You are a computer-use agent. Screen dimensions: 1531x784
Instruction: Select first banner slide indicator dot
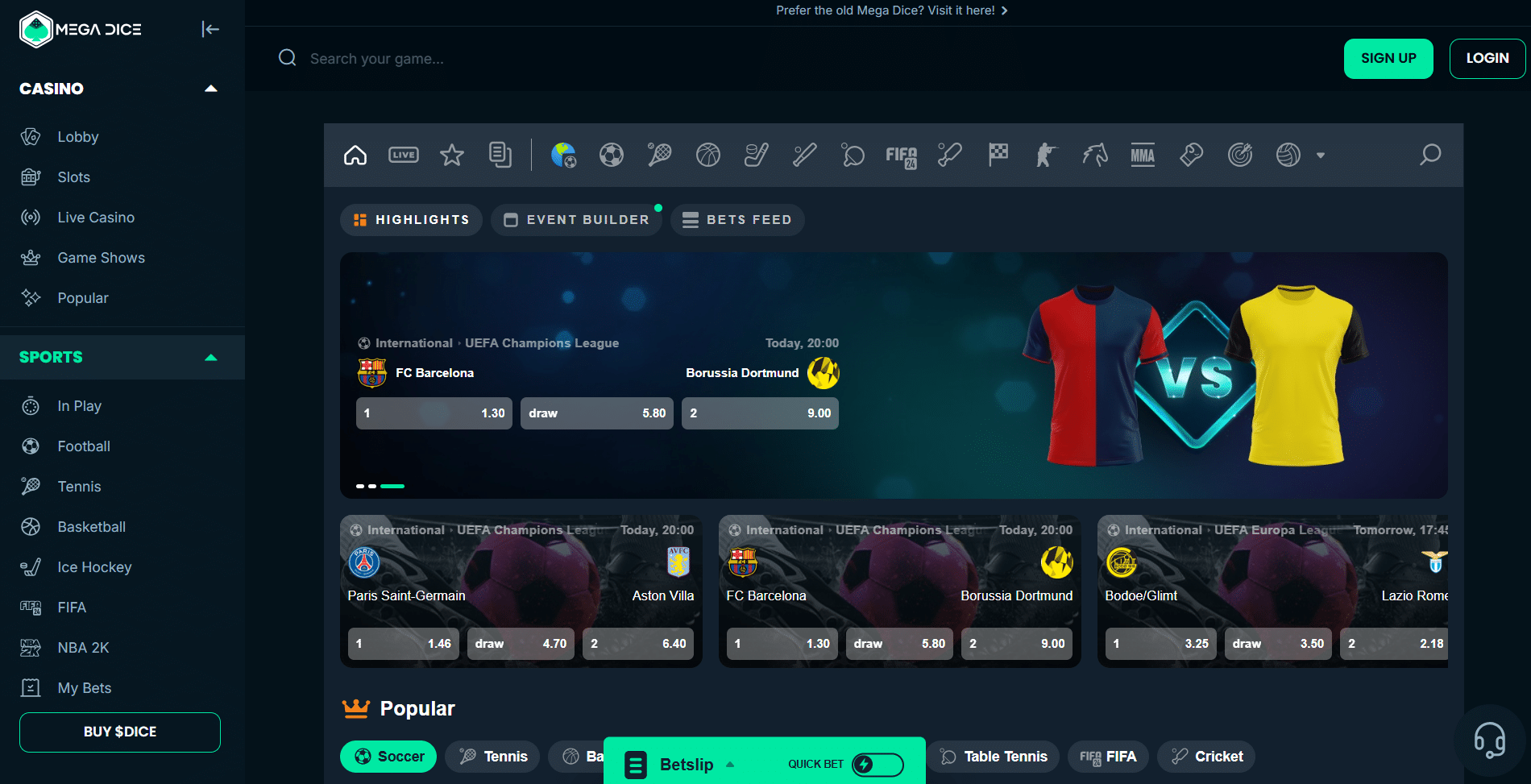(360, 486)
